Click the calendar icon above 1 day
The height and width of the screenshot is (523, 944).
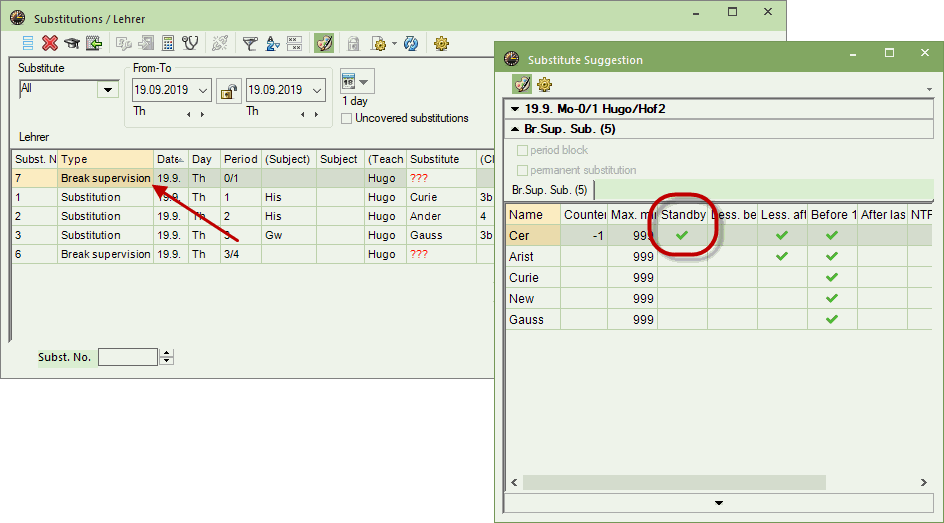tap(348, 80)
